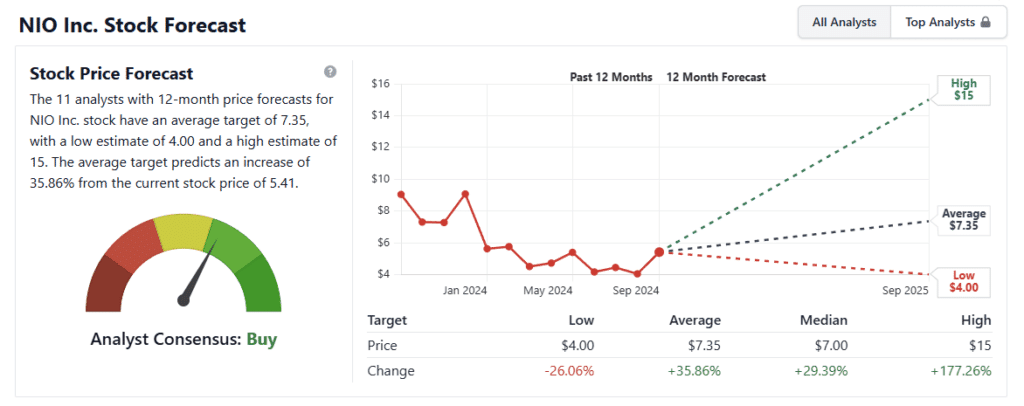Screen dimensions: 1024x406
Task: Click the High change value +177.26%
Action: [959, 371]
